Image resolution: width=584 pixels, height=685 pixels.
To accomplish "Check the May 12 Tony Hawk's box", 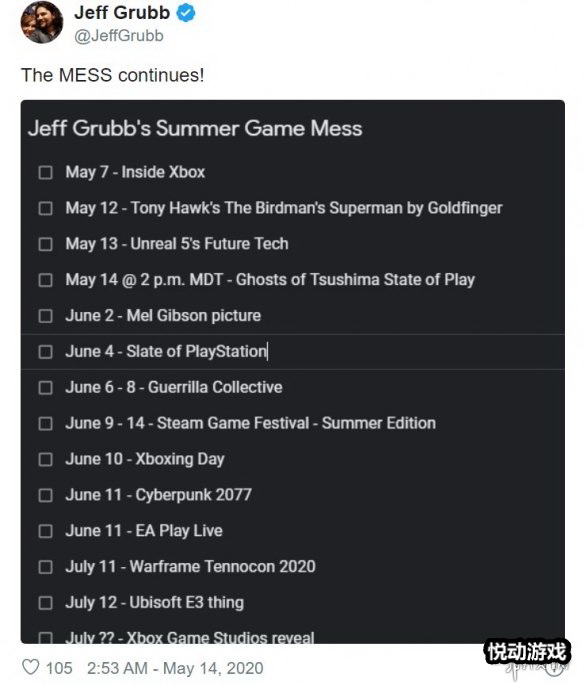I will click(45, 208).
